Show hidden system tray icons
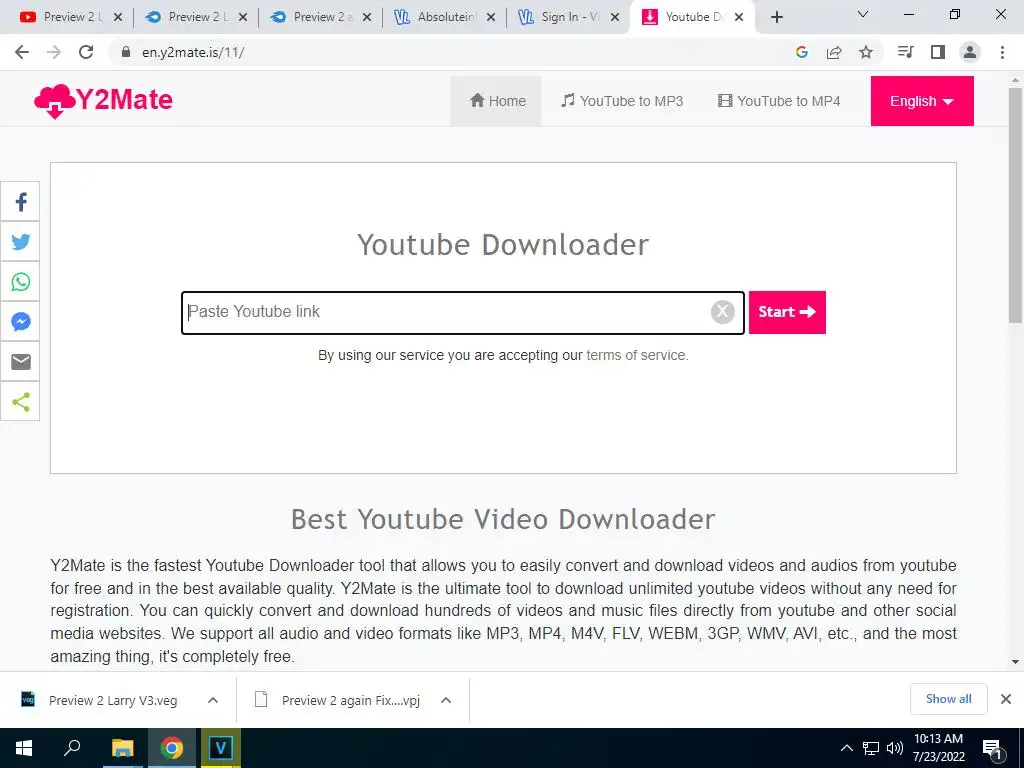Viewport: 1024px width, 768px height. pos(846,748)
